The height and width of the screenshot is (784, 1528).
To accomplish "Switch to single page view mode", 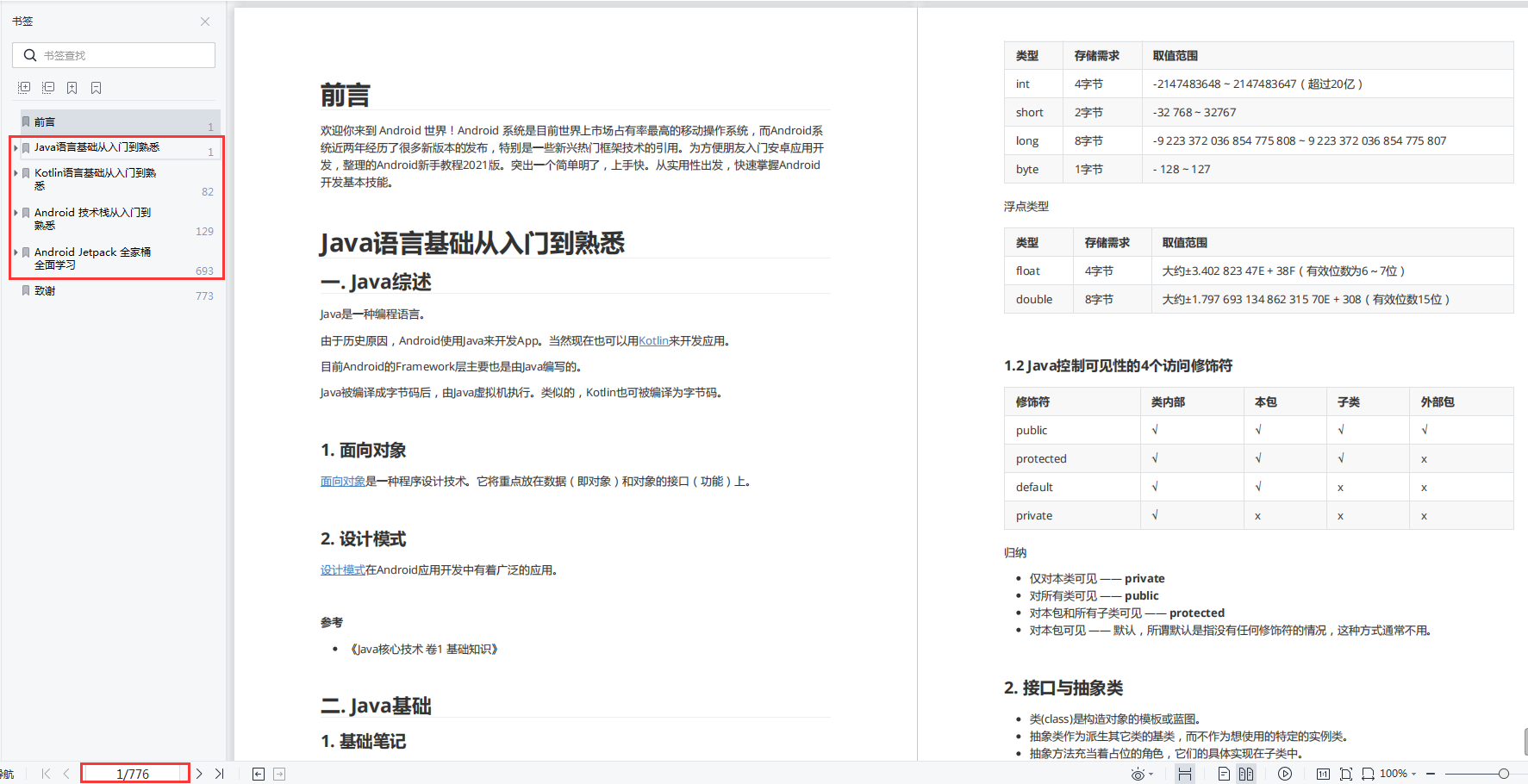I will point(1224,774).
